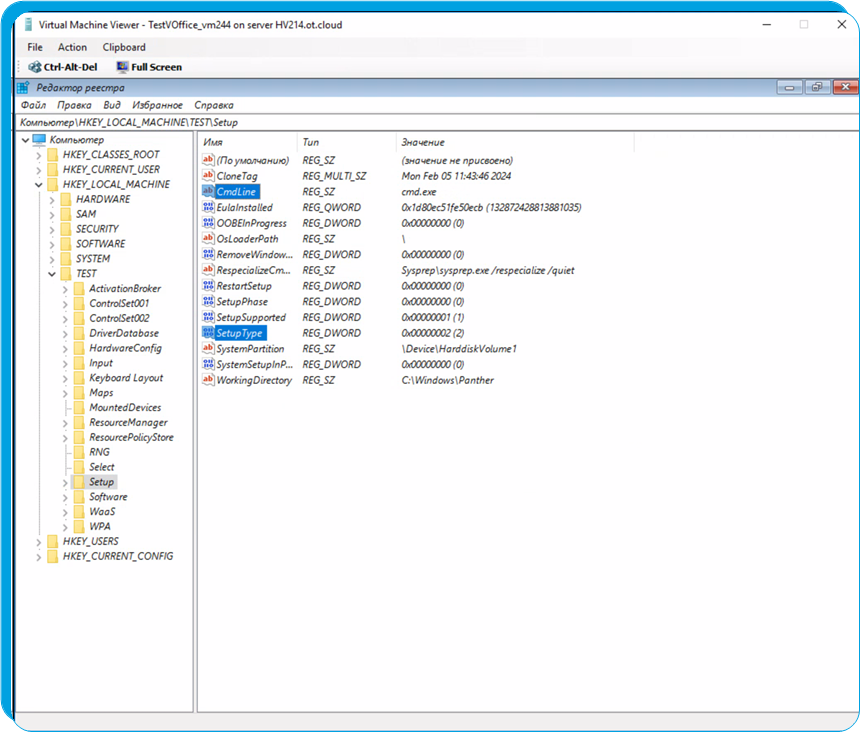Select the HardwareConfig tree key
860x732 pixels.
click(x=126, y=348)
